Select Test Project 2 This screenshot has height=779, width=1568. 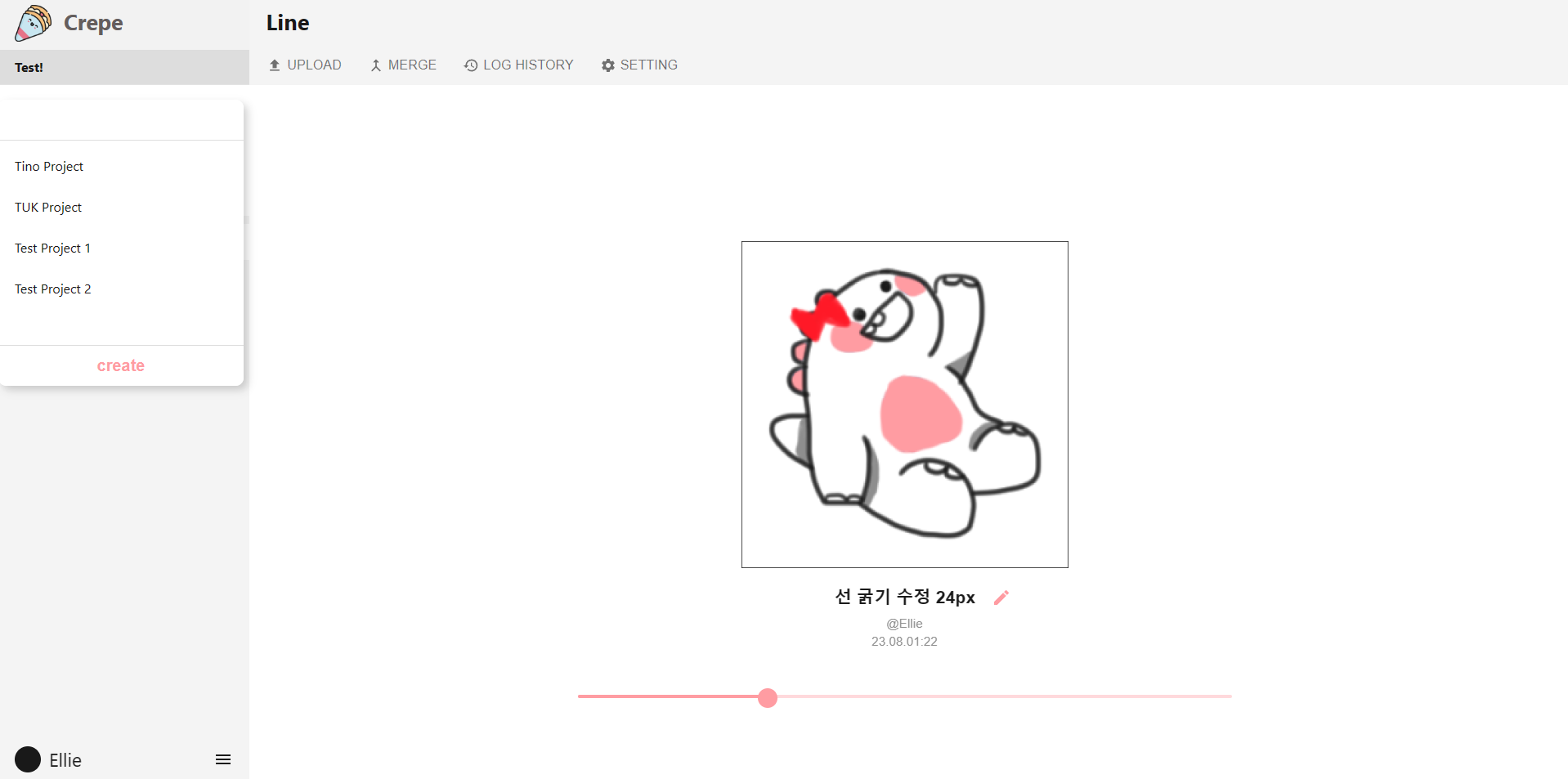(52, 289)
